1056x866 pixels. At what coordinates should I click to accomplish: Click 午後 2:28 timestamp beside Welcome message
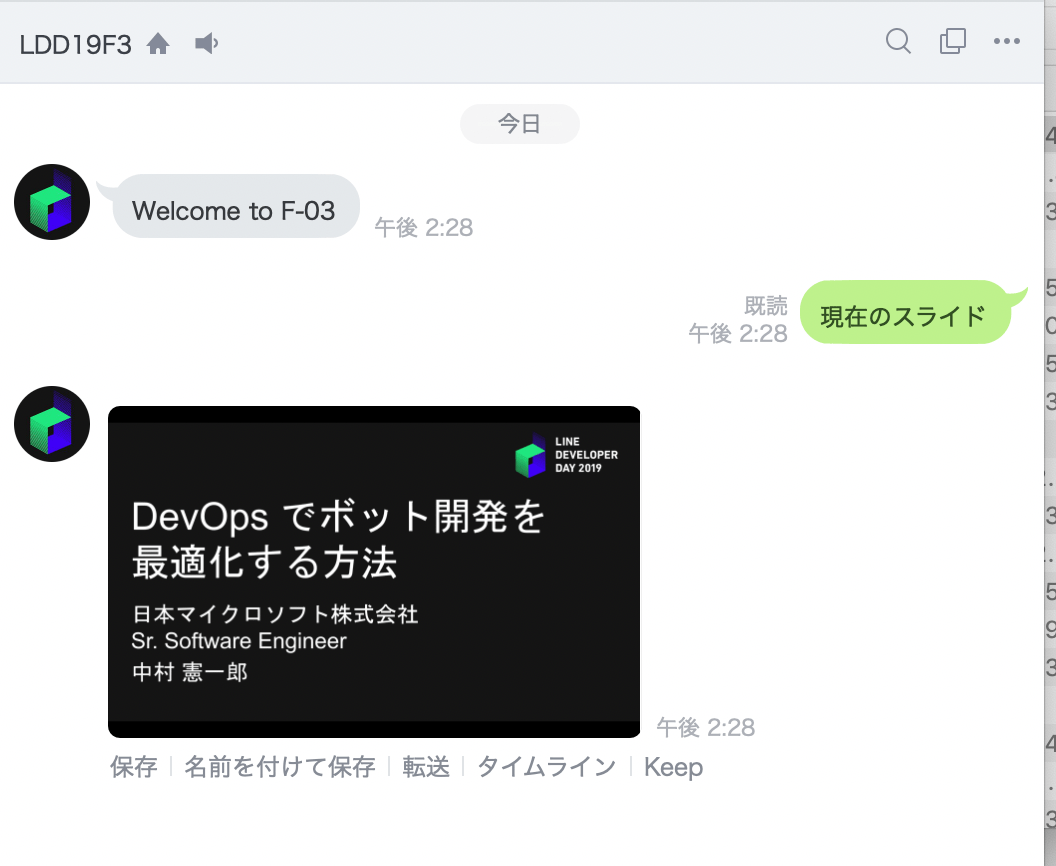(424, 228)
